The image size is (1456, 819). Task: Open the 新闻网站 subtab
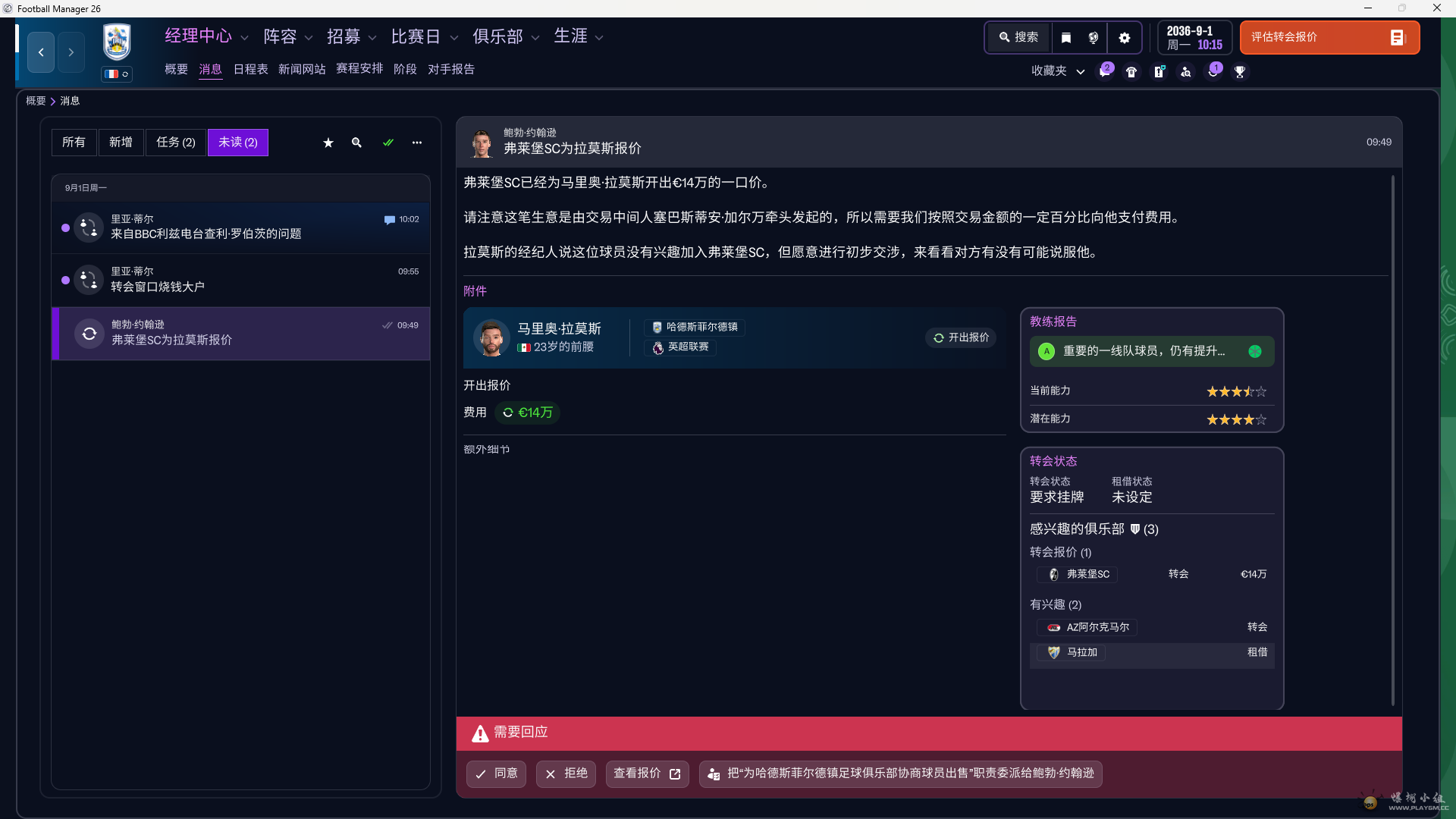pos(302,69)
